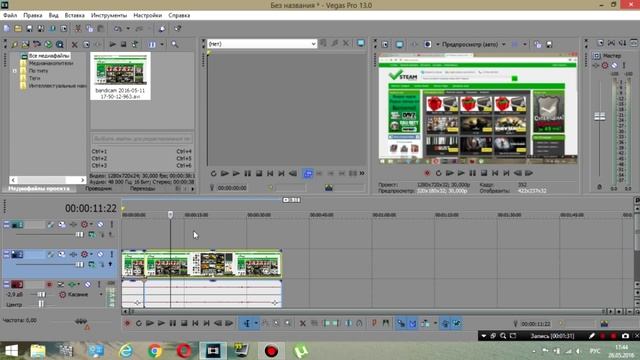Copy preview snapshot to clipboard icon
This screenshot has width=640, height=360.
click(538, 44)
